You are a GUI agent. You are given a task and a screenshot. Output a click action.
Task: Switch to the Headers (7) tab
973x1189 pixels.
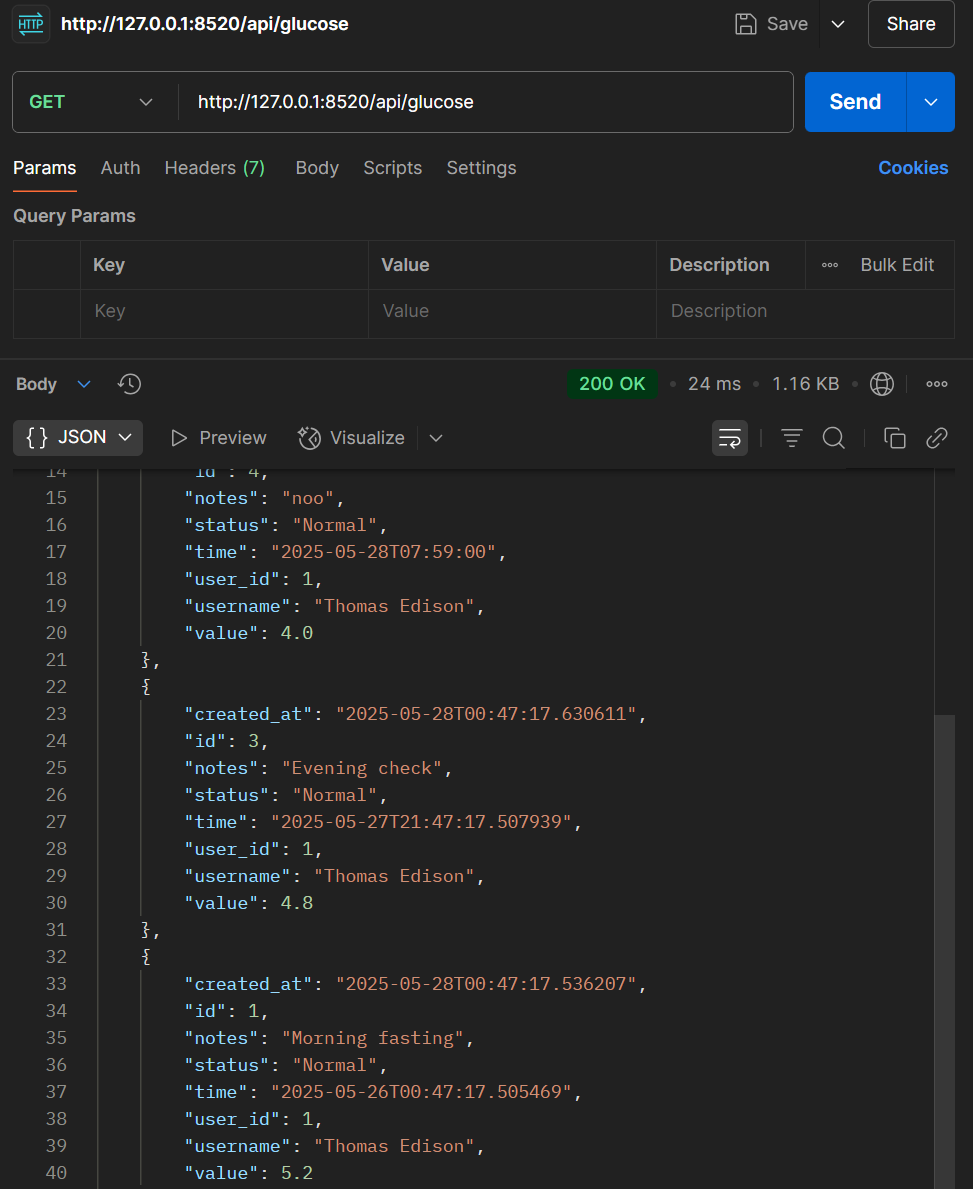point(215,168)
